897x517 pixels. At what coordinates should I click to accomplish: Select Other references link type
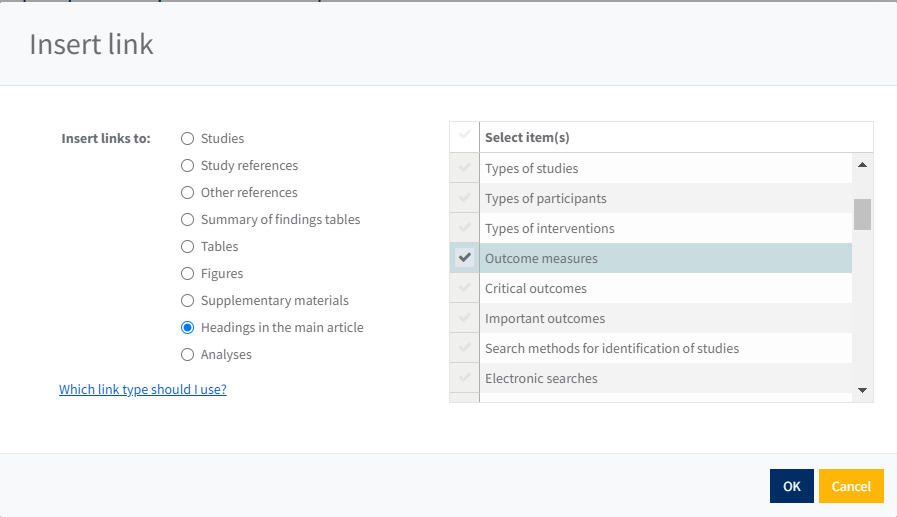pos(187,193)
